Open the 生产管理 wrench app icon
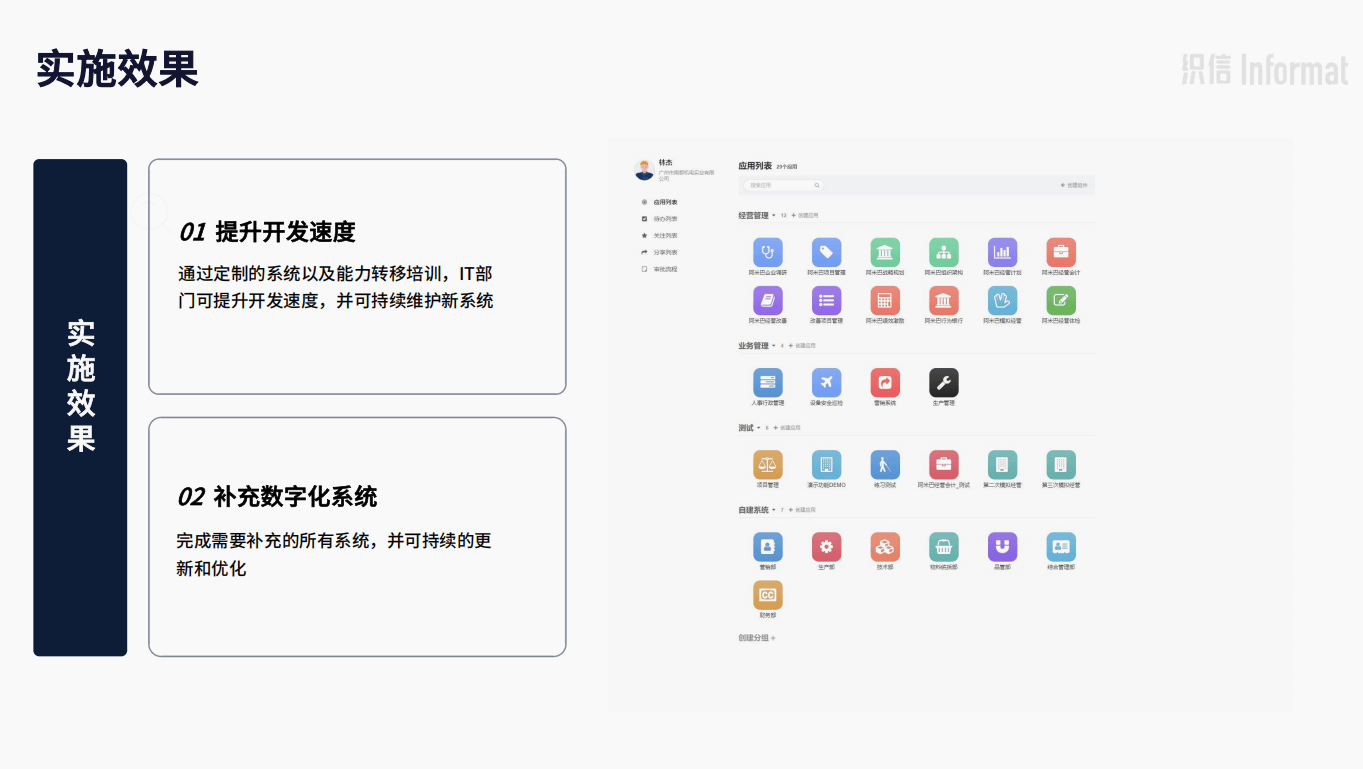Image resolution: width=1363 pixels, height=769 pixels. coord(943,383)
